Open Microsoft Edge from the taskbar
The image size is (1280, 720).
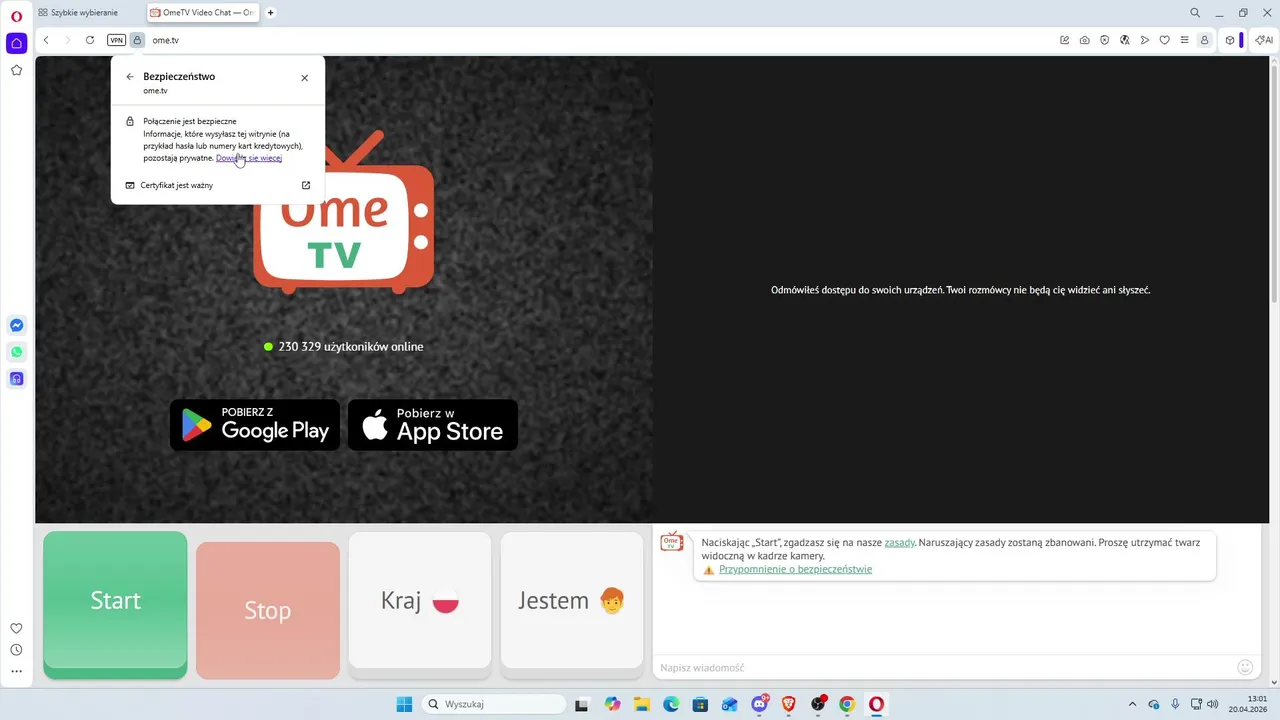[671, 704]
